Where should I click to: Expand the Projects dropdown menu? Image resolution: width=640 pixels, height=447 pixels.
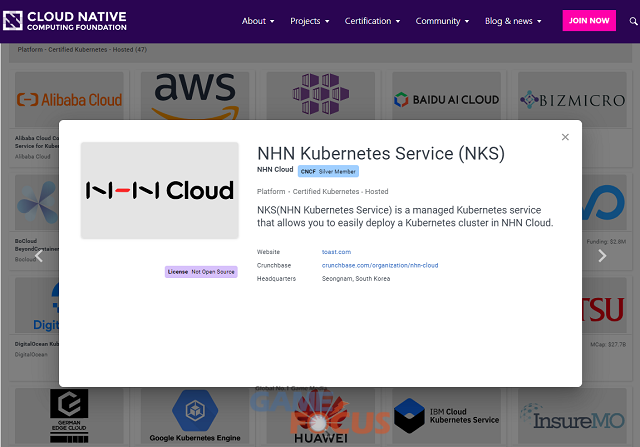(311, 21)
